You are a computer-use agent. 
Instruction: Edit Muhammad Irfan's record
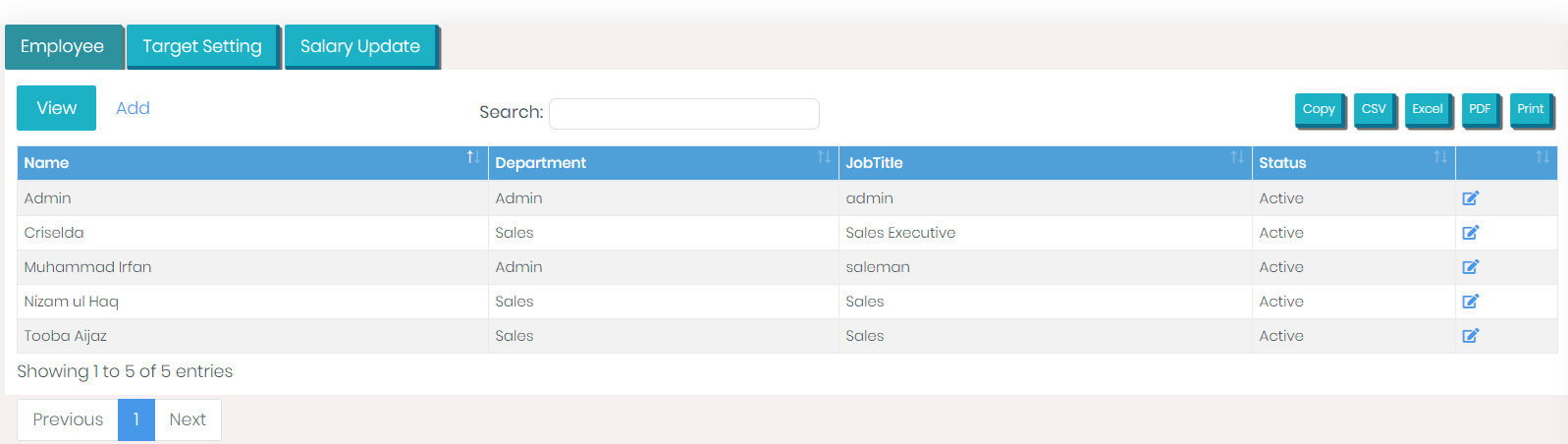1470,267
